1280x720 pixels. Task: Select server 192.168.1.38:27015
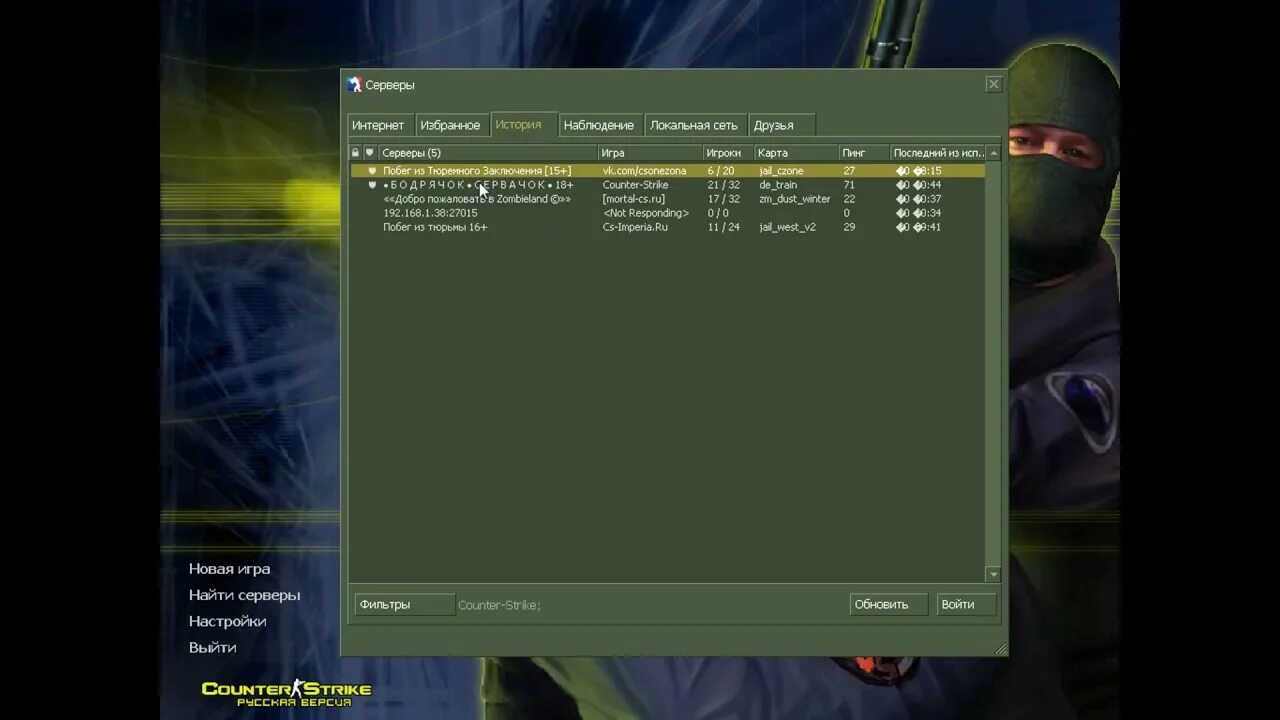[667, 213]
